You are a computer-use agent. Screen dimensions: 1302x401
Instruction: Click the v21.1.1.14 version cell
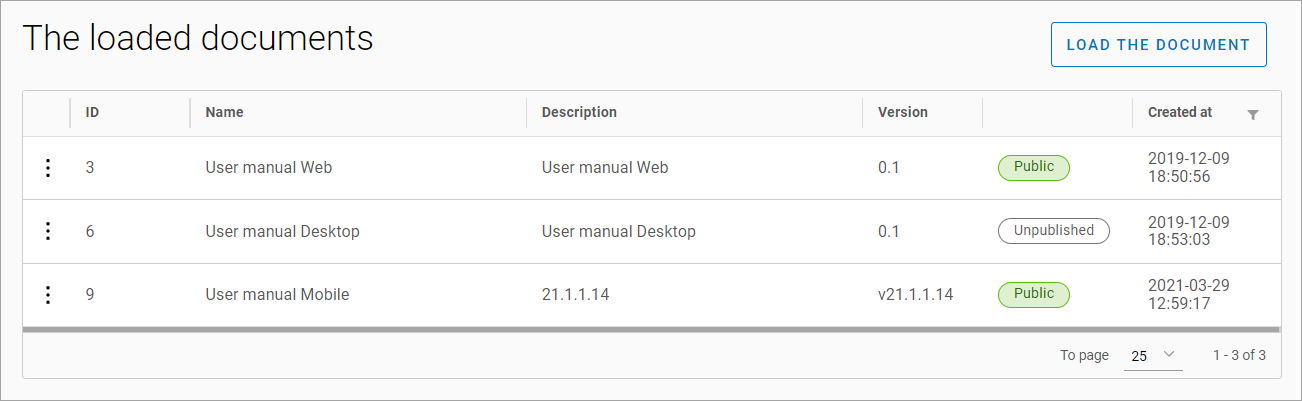pyautogui.click(x=915, y=295)
